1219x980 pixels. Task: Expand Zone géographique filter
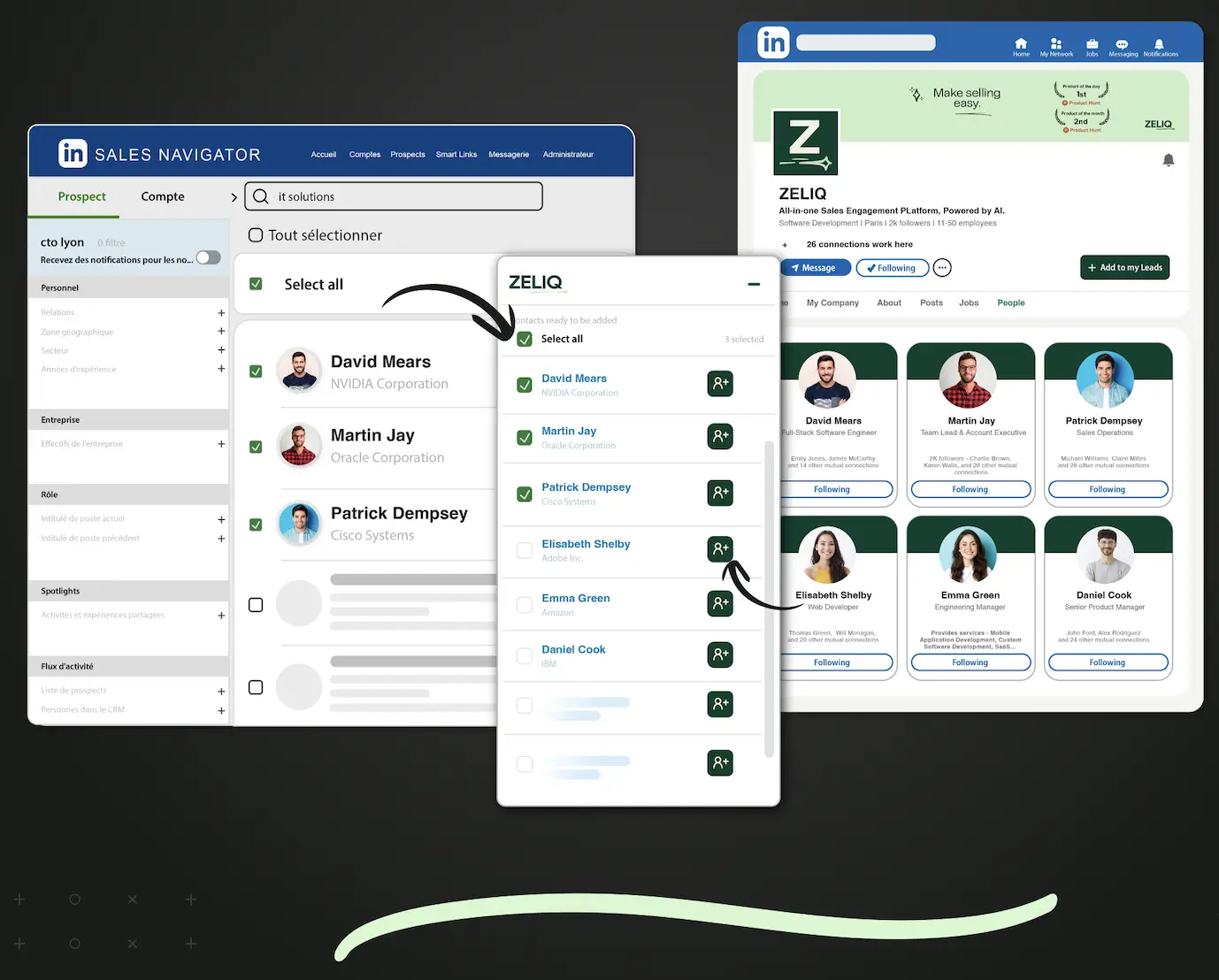coord(221,332)
